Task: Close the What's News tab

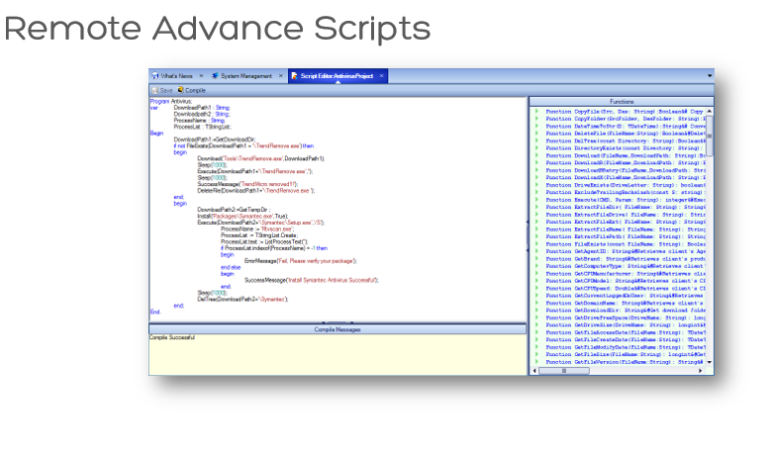Action: tap(200, 76)
